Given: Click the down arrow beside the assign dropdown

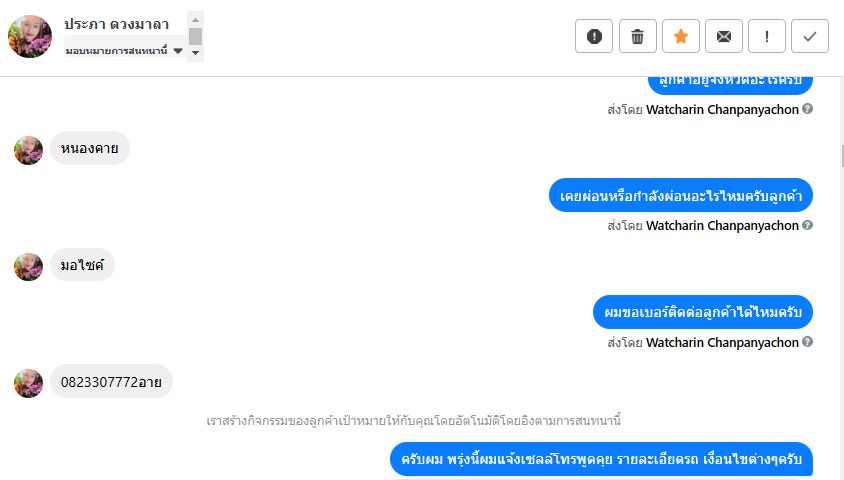Looking at the screenshot, I should point(195,52).
